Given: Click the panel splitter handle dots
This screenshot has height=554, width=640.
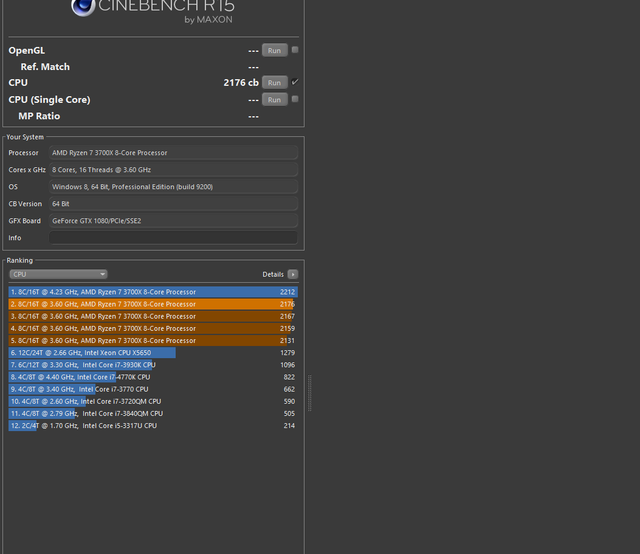Looking at the screenshot, I should [310, 393].
